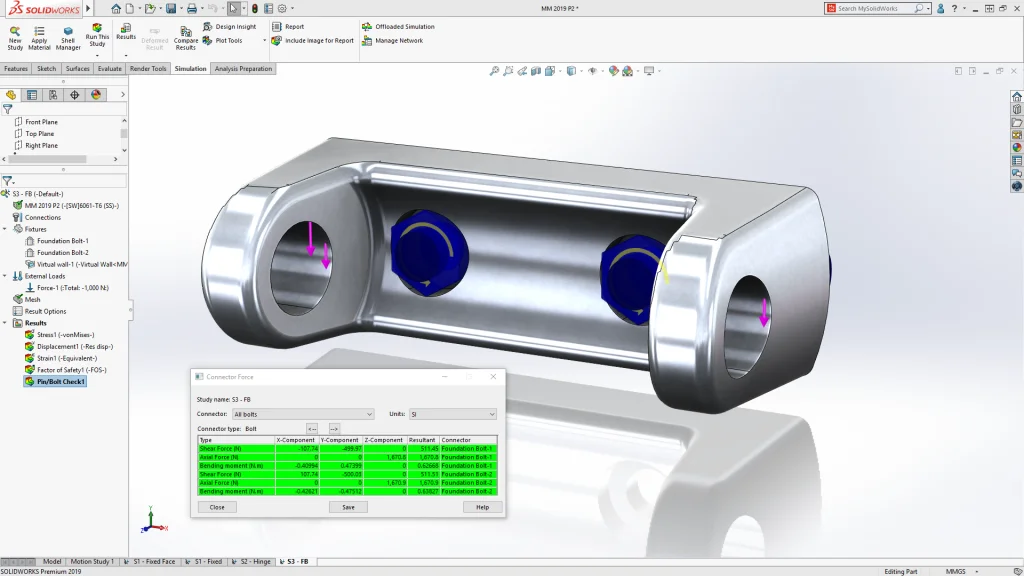This screenshot has height=576, width=1024.
Task: Open the ConfigurationManager tab icon
Action: (x=53, y=95)
